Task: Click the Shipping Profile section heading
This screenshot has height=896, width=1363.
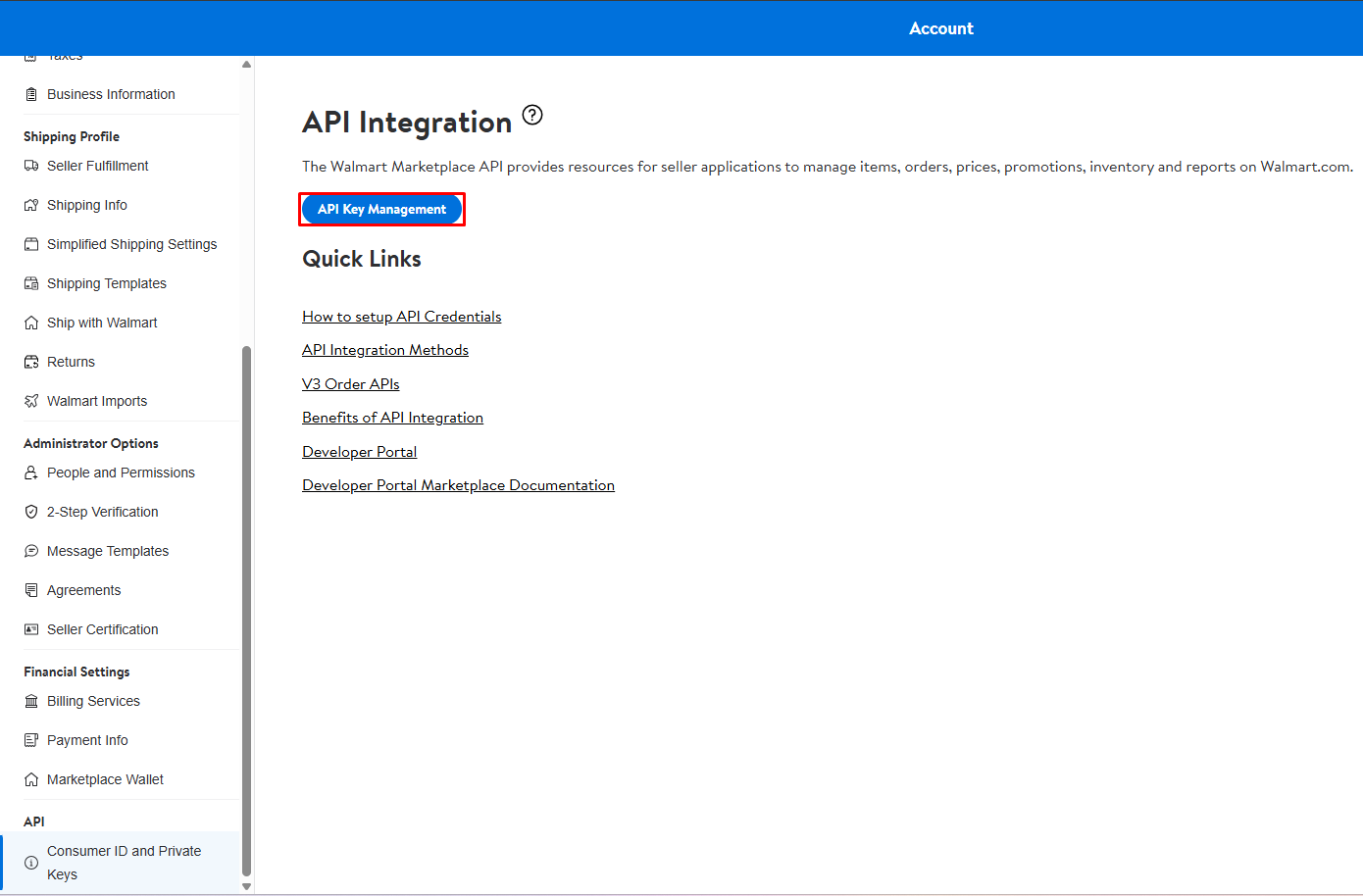Action: point(72,136)
